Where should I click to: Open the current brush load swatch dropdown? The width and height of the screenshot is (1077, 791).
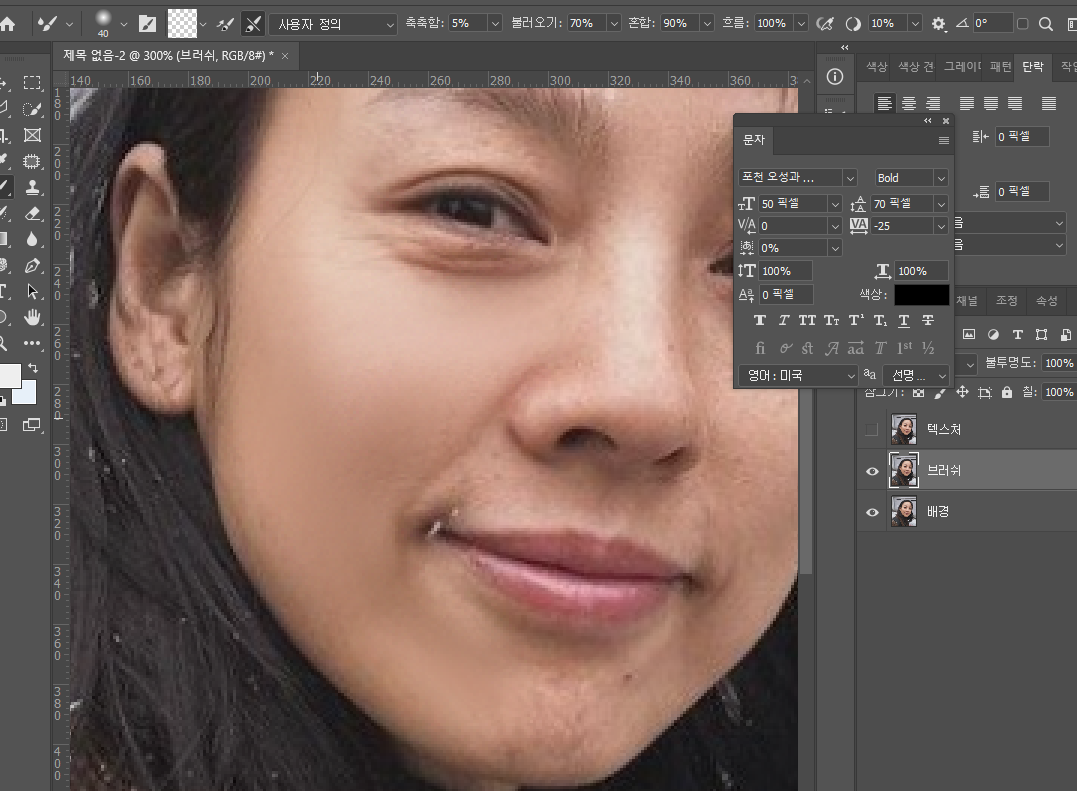point(203,25)
